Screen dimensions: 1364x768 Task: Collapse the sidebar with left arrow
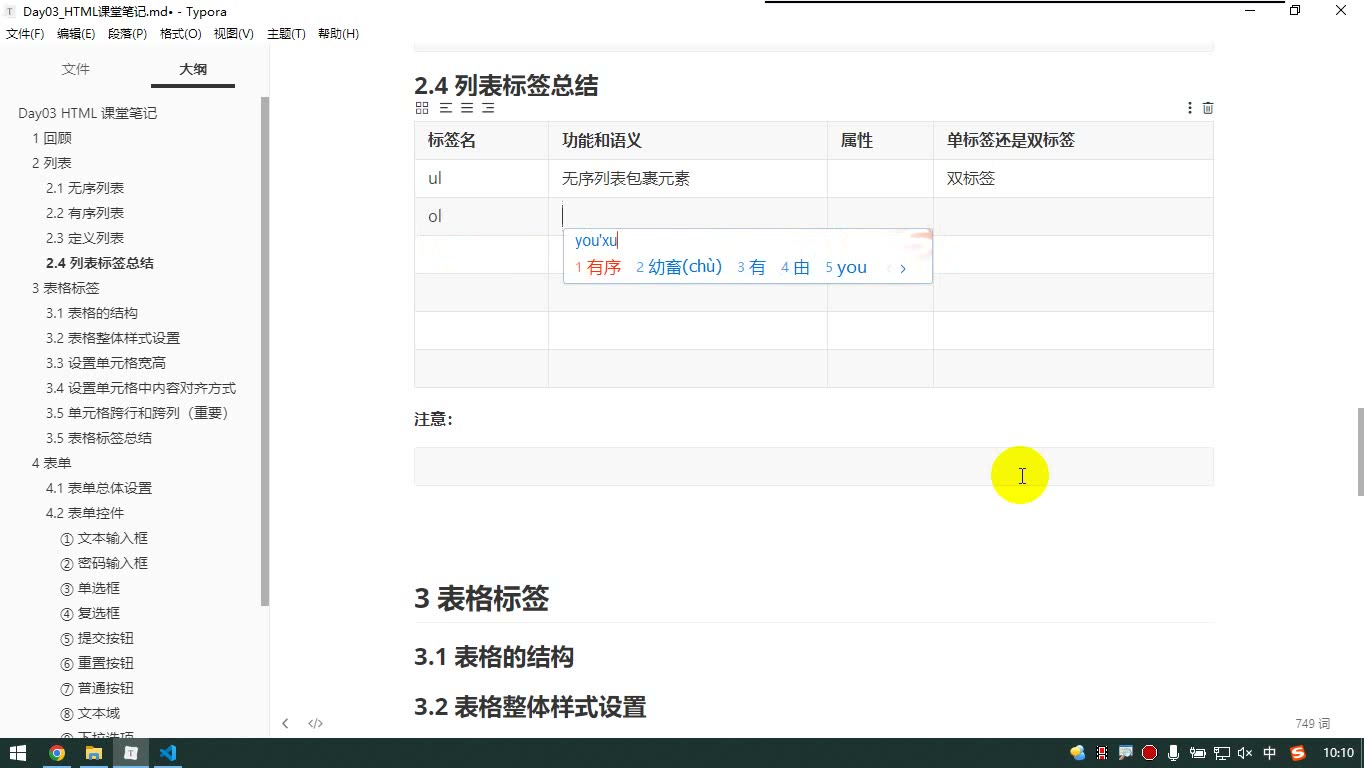(x=285, y=723)
